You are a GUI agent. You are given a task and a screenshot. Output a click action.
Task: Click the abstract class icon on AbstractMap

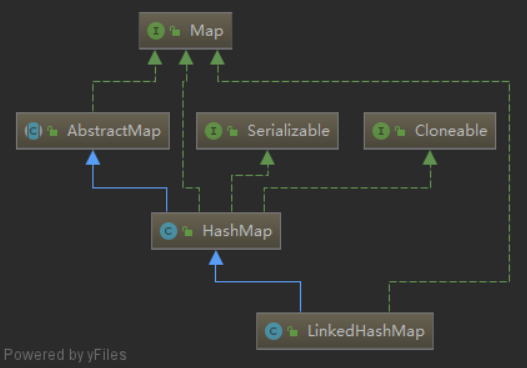tap(34, 131)
